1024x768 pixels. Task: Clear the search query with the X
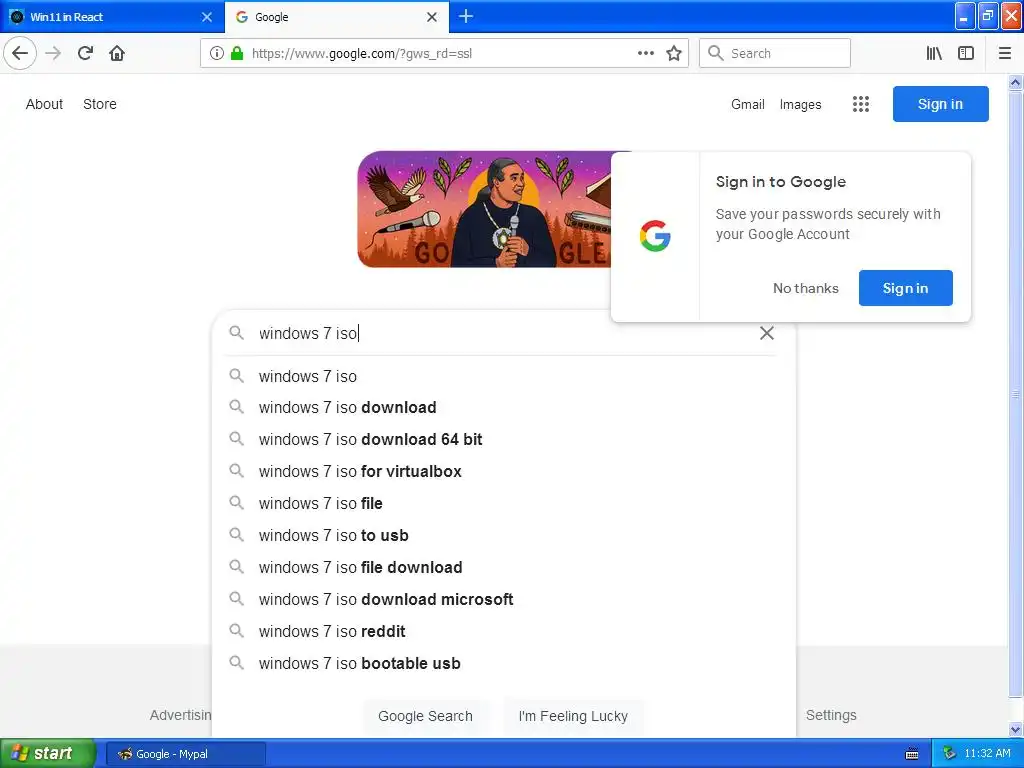pyautogui.click(x=767, y=333)
